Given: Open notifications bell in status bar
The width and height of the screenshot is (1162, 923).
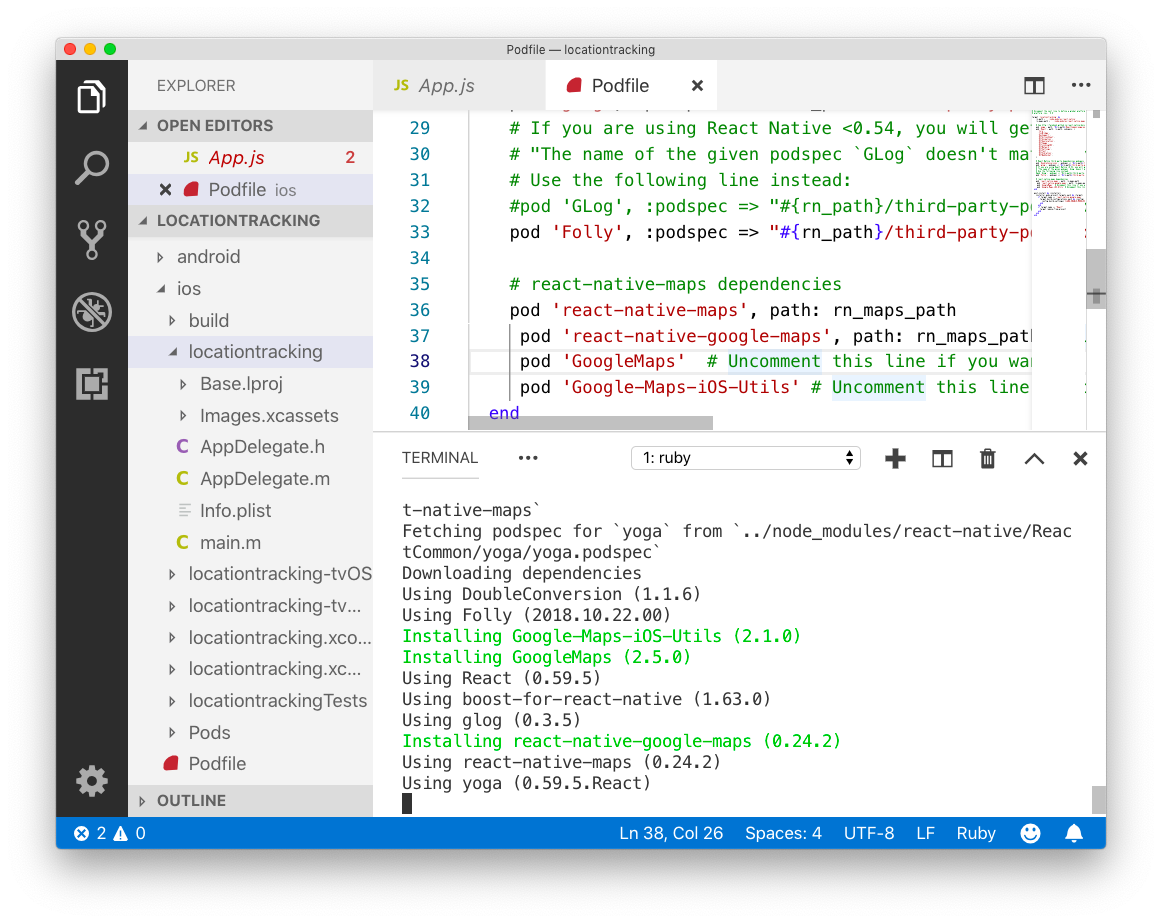Looking at the screenshot, I should click(x=1074, y=833).
